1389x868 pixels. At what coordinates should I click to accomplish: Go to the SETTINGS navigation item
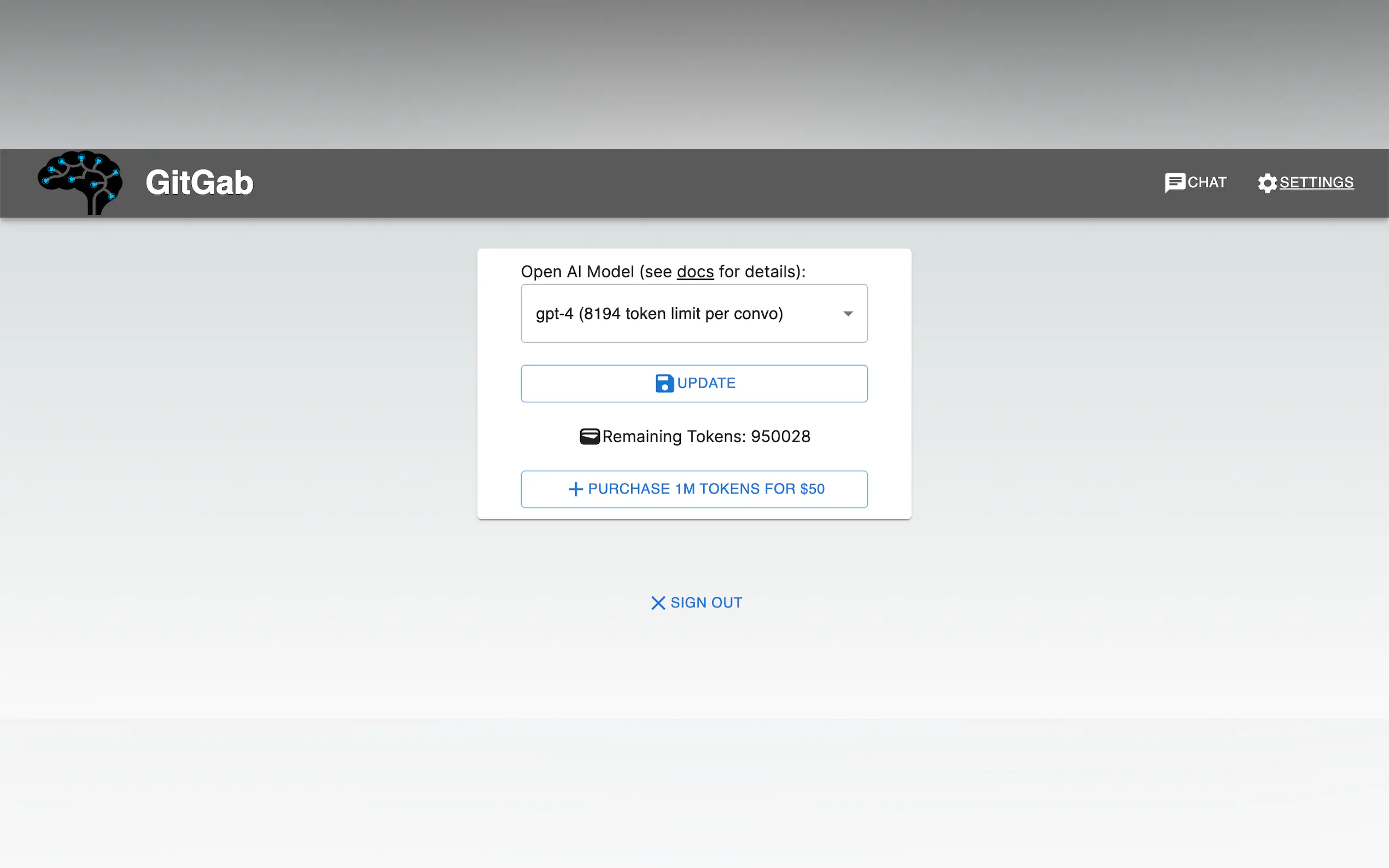[1316, 183]
